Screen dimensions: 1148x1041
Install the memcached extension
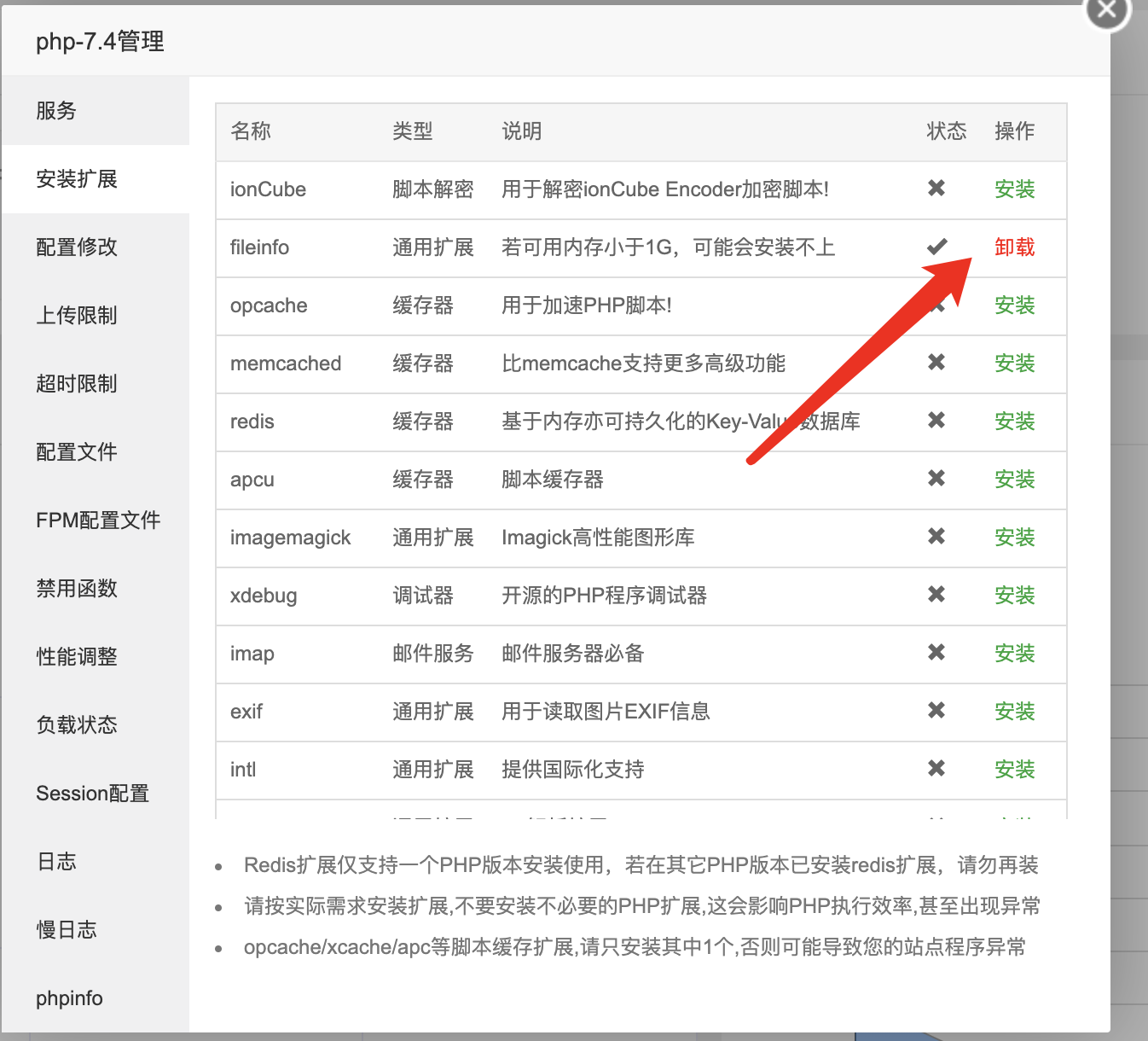(1014, 363)
